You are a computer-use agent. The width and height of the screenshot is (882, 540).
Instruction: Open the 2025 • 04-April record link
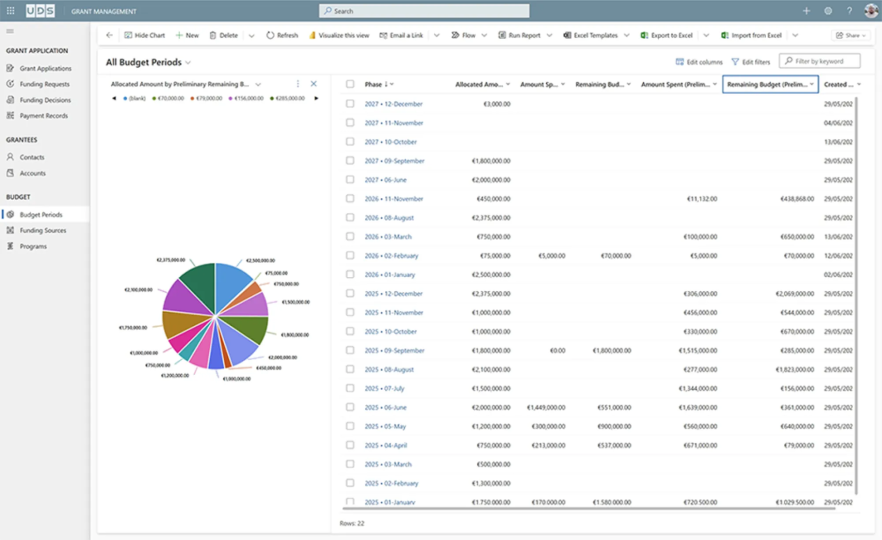tap(385, 445)
